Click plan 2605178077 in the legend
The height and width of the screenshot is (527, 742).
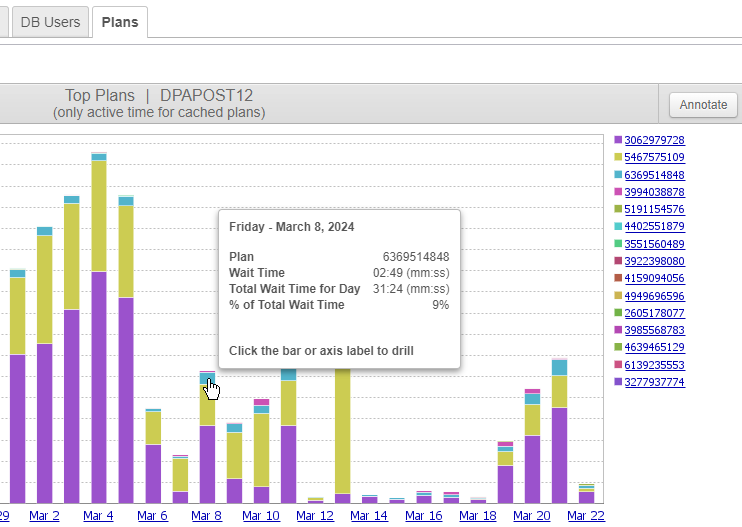pos(654,313)
